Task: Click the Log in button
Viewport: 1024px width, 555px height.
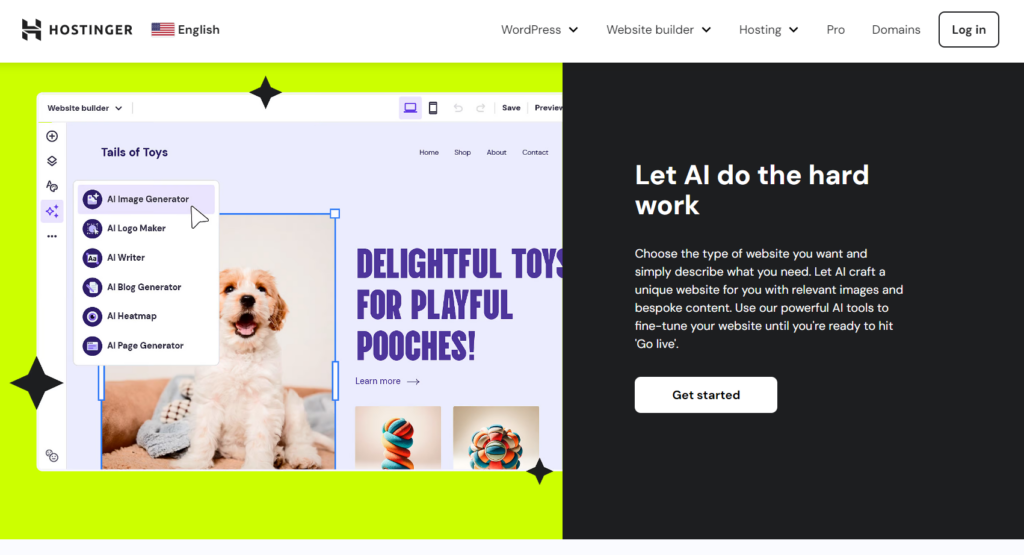Action: 968,29
